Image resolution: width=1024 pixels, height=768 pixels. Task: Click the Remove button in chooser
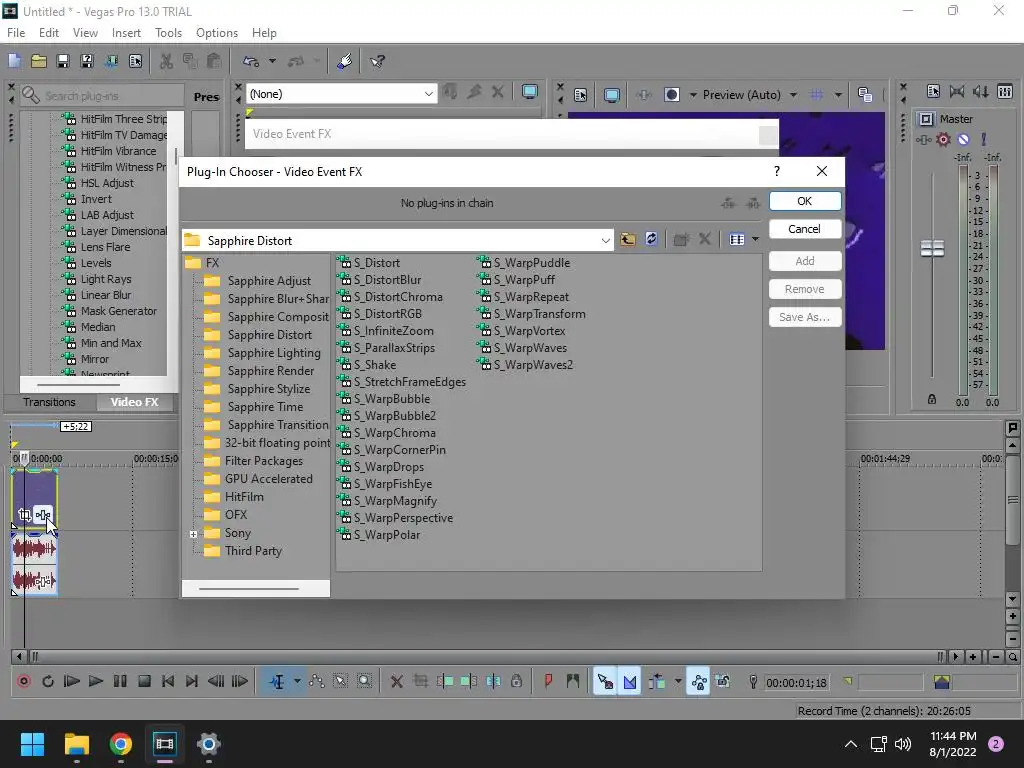click(x=805, y=289)
